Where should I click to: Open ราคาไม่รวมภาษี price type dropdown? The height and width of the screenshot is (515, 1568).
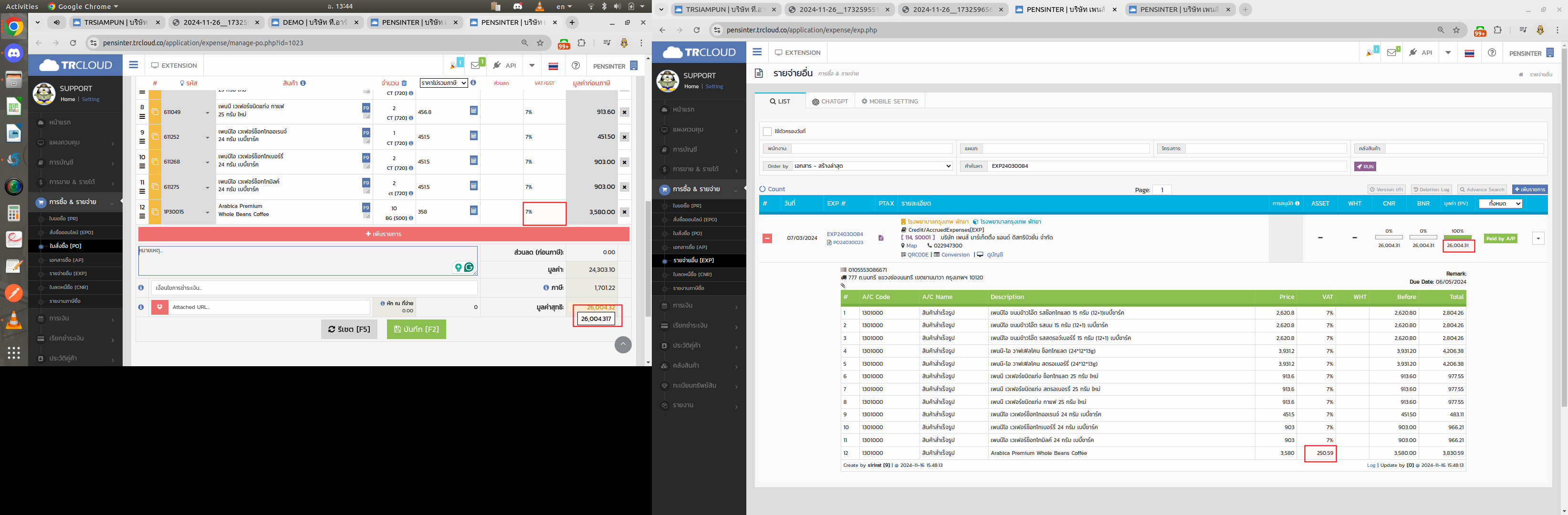(444, 82)
